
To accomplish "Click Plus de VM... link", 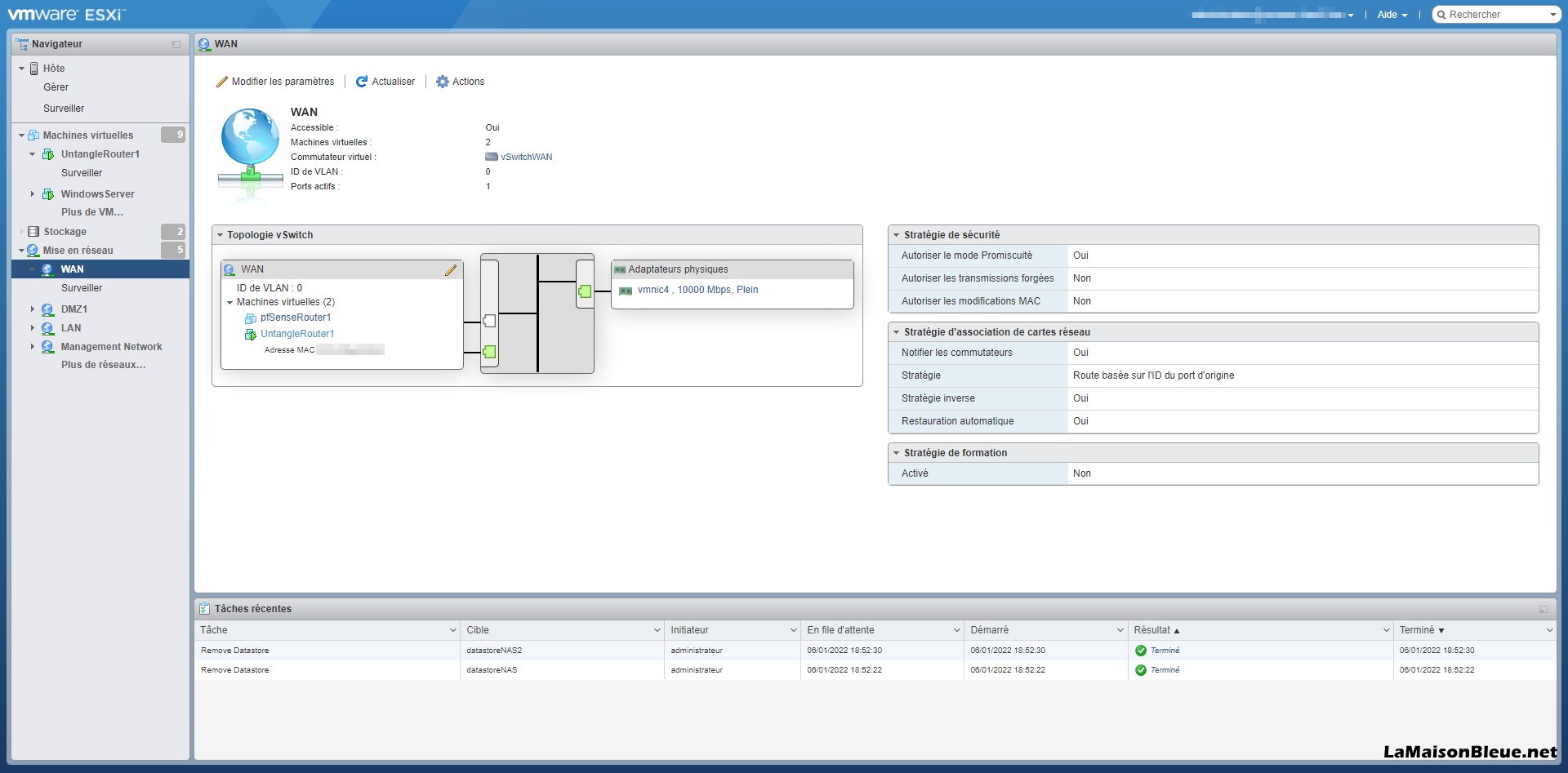I will pyautogui.click(x=92, y=212).
